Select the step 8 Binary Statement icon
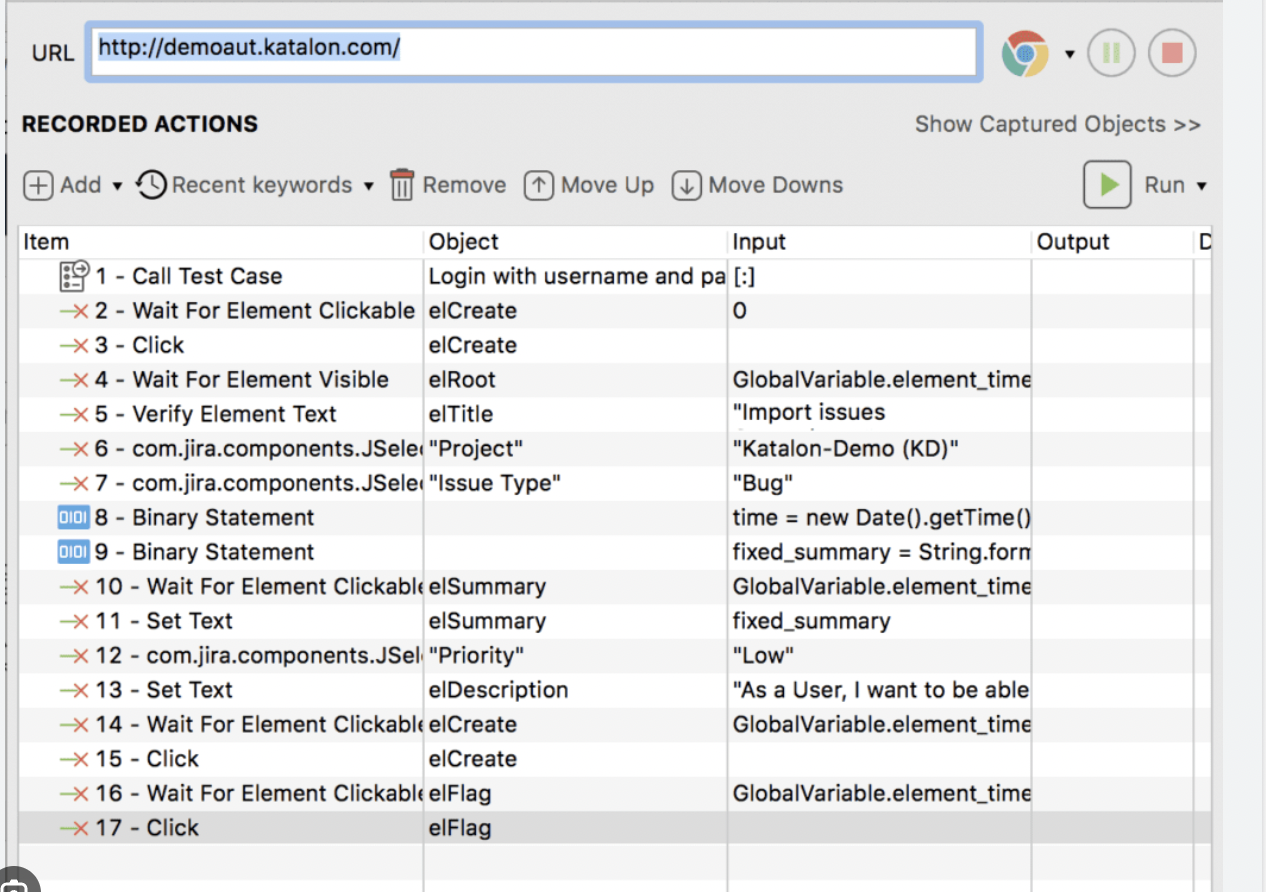The height and width of the screenshot is (892, 1266). tap(74, 518)
